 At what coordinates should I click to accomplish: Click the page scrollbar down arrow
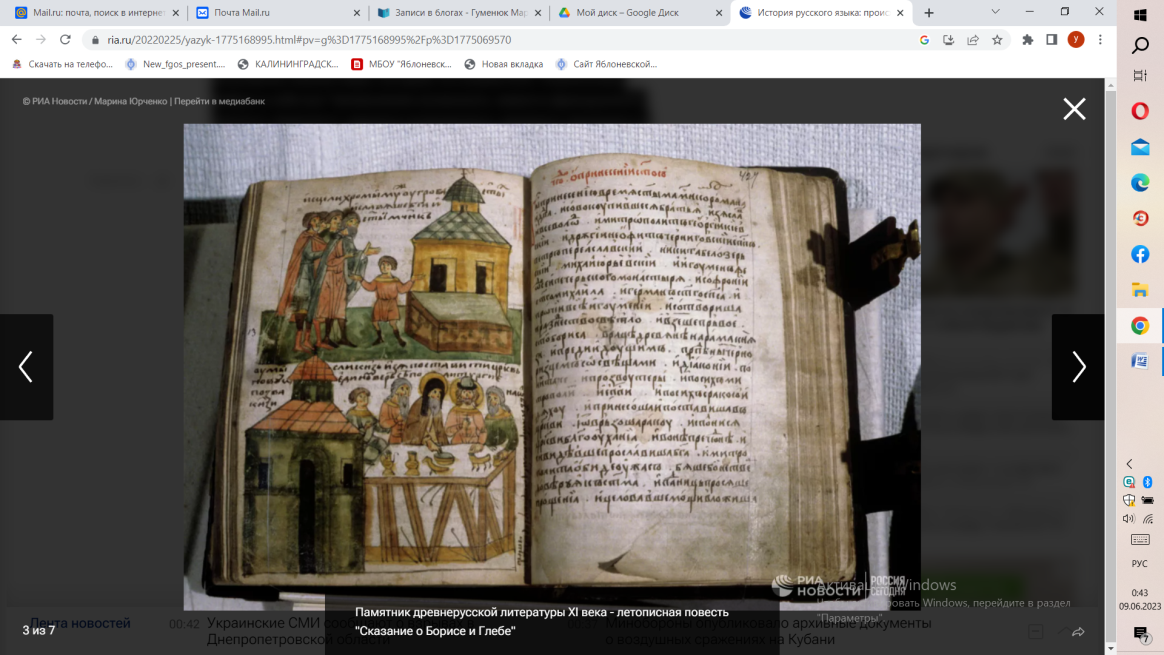point(1111,648)
